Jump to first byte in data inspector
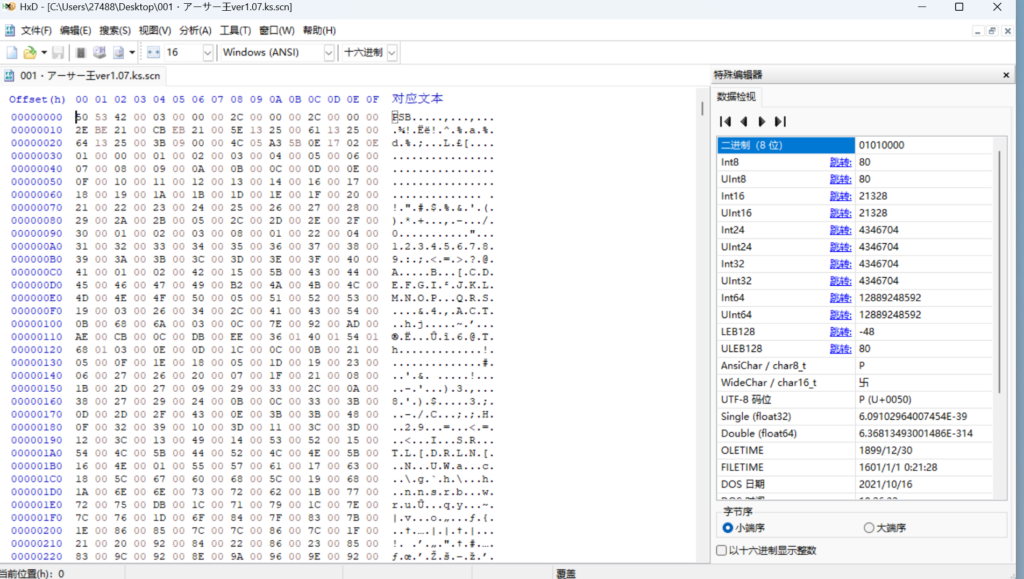The image size is (1024, 579). pos(726,121)
